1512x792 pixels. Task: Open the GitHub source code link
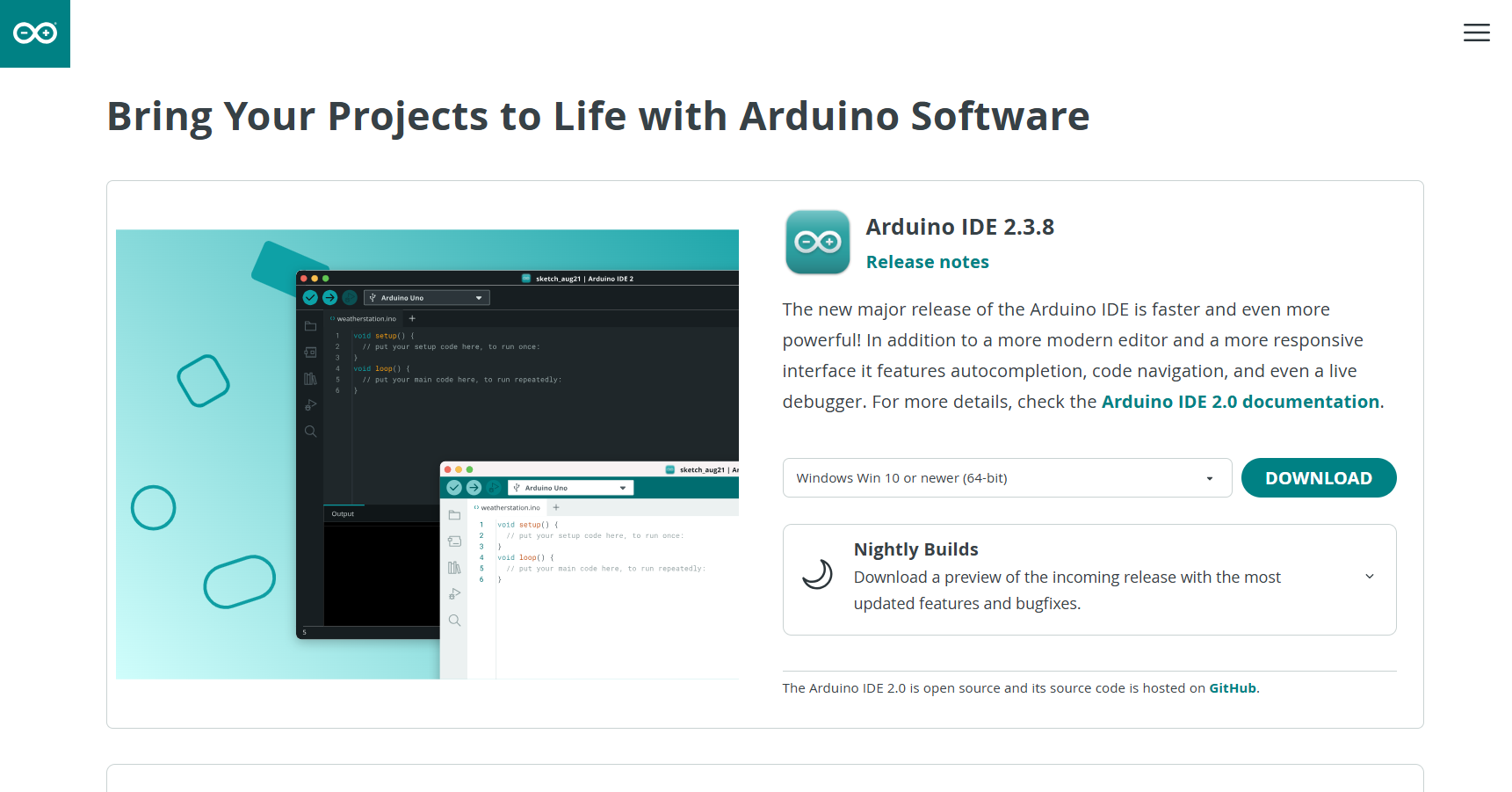tap(1232, 688)
